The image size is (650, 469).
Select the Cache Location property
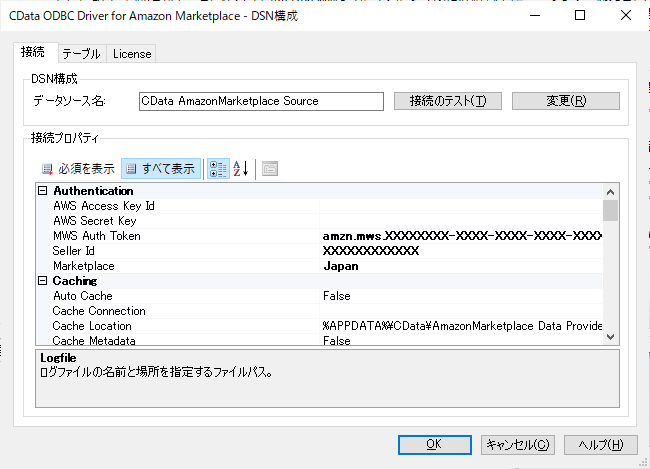92,326
